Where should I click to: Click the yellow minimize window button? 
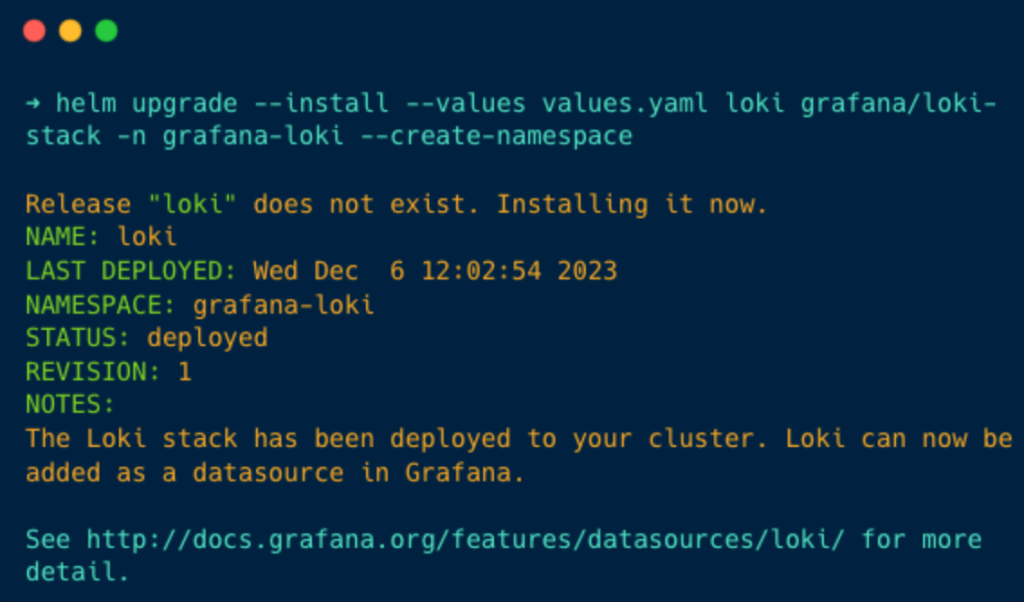click(71, 31)
